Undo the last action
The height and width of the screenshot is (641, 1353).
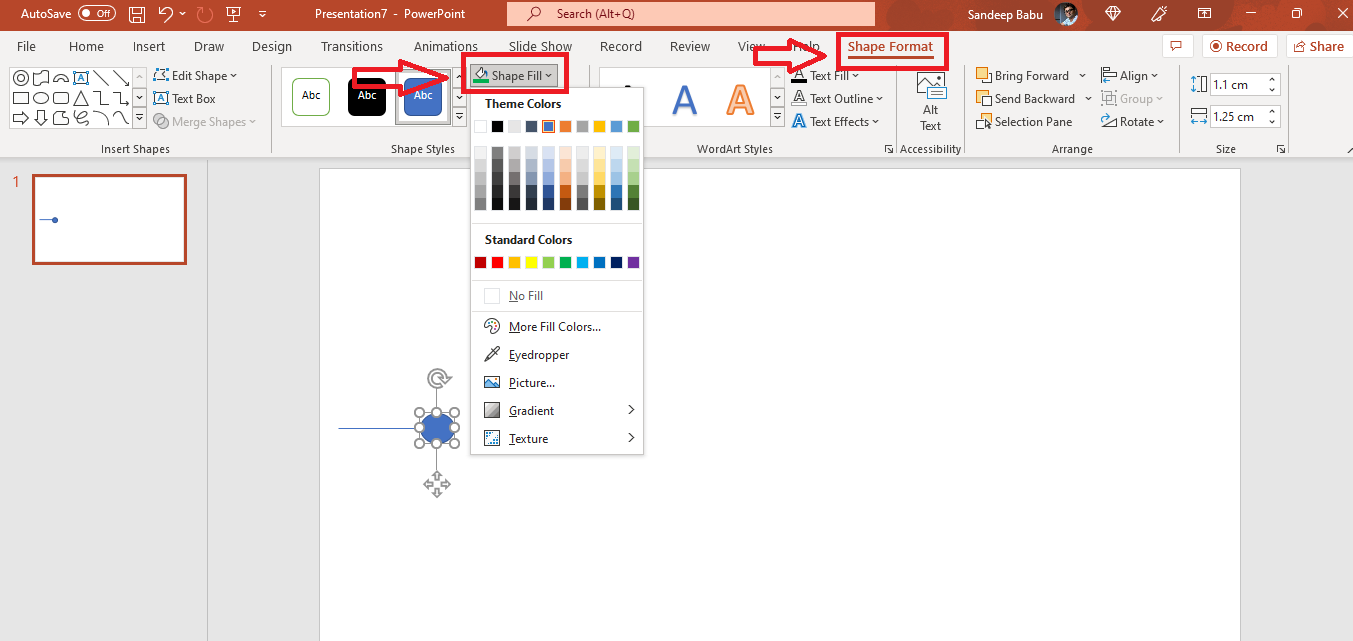pos(166,14)
